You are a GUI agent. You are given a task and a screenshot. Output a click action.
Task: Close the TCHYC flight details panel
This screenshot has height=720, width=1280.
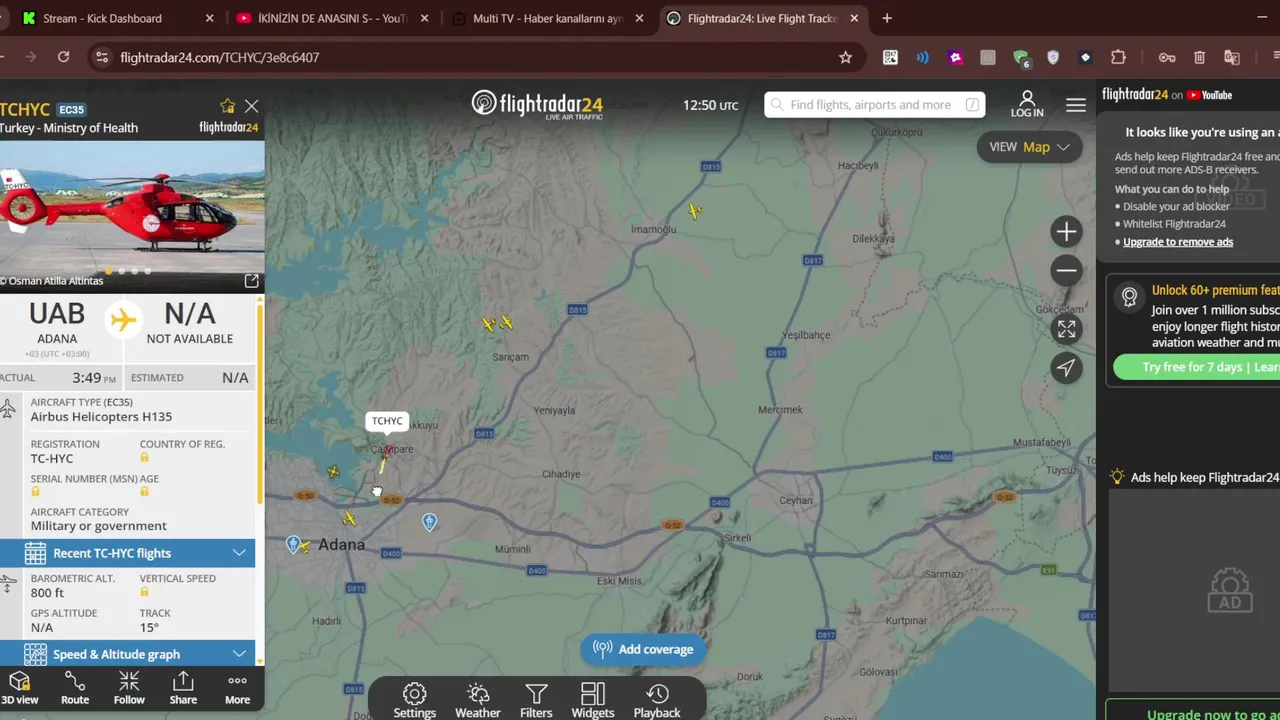coord(251,106)
